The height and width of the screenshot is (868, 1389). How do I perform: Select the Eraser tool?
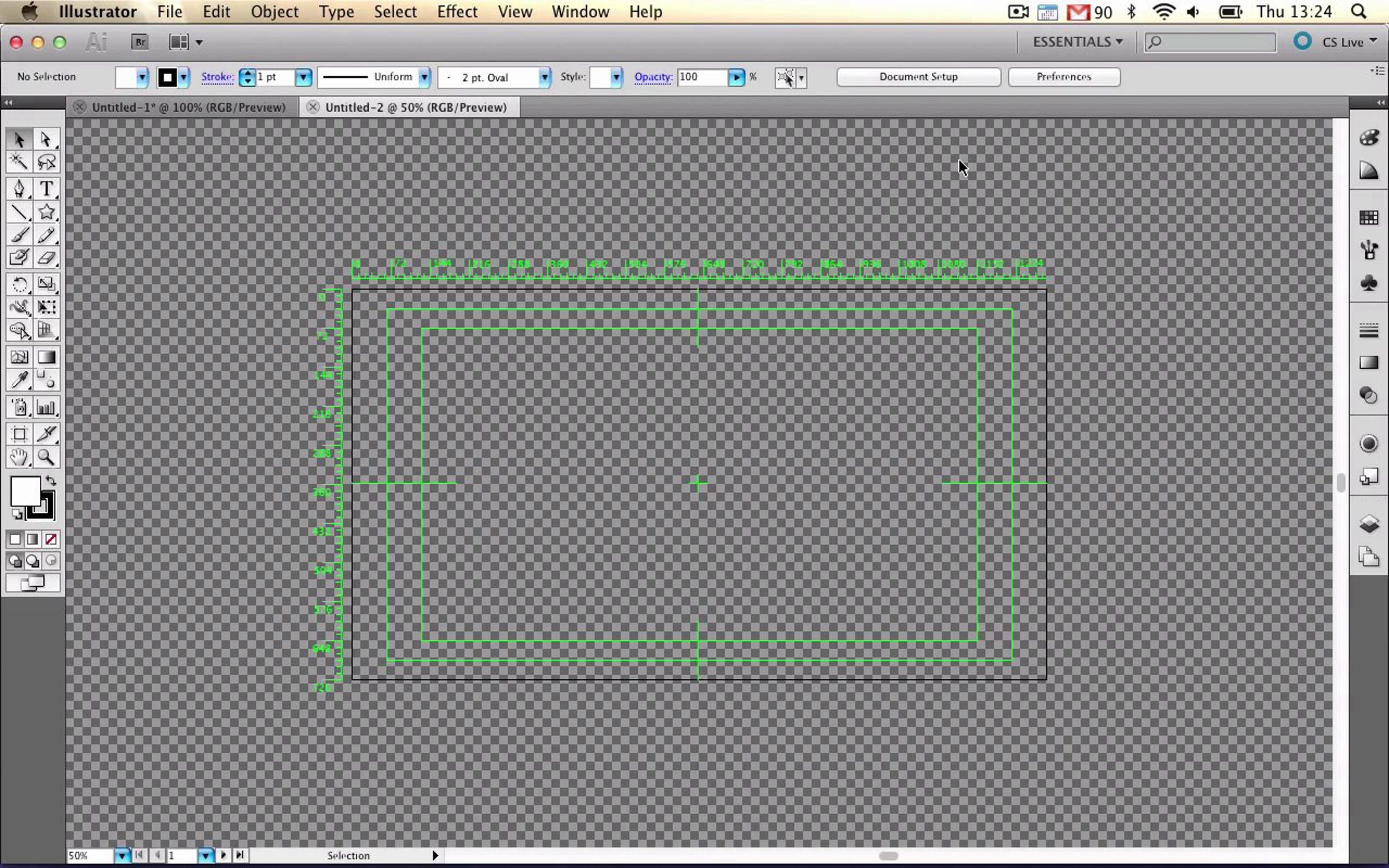[x=46, y=258]
